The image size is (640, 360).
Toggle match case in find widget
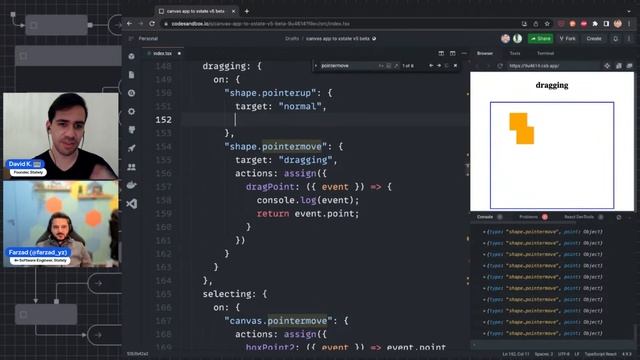click(381, 65)
